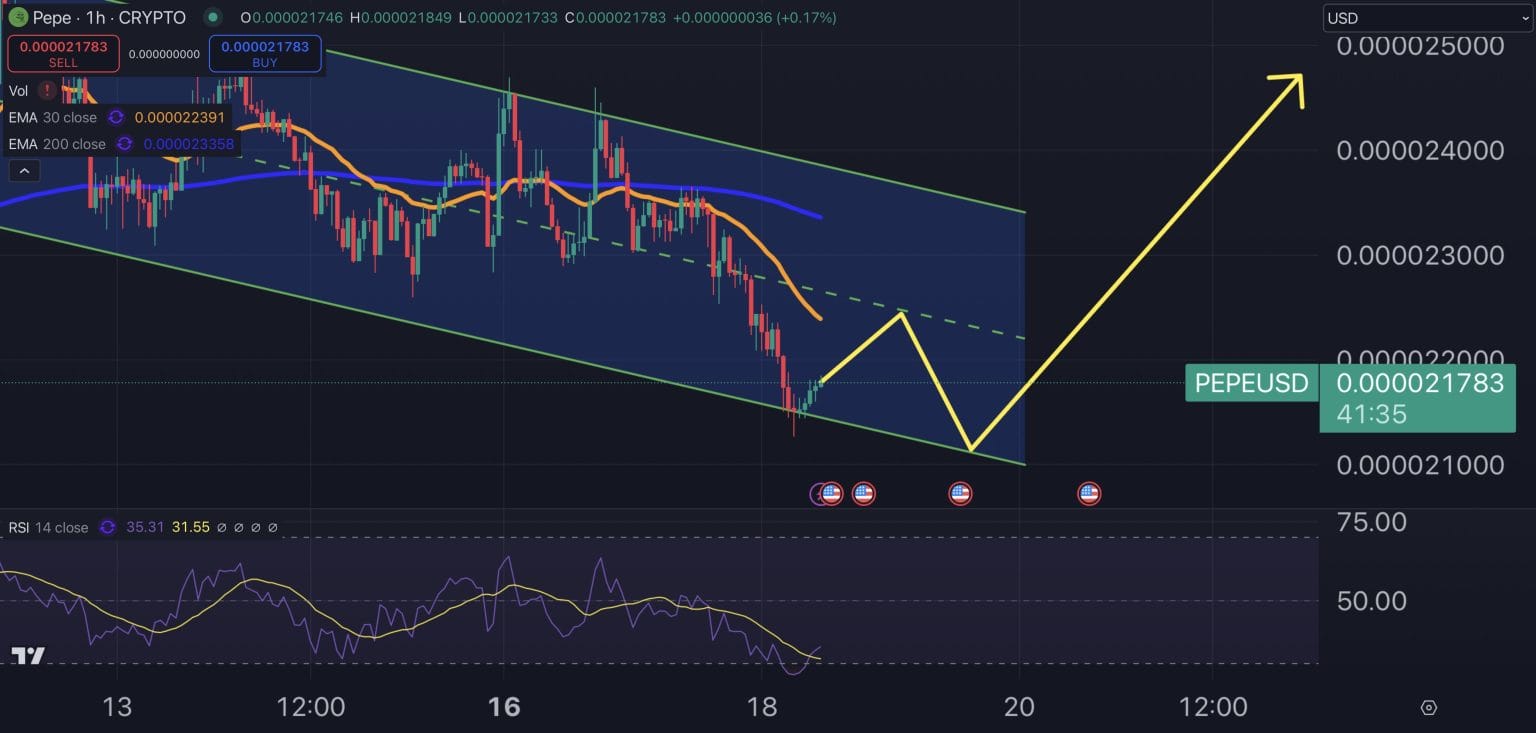Click the 12:00 time axis label
Image resolution: width=1536 pixels, height=733 pixels.
click(311, 707)
